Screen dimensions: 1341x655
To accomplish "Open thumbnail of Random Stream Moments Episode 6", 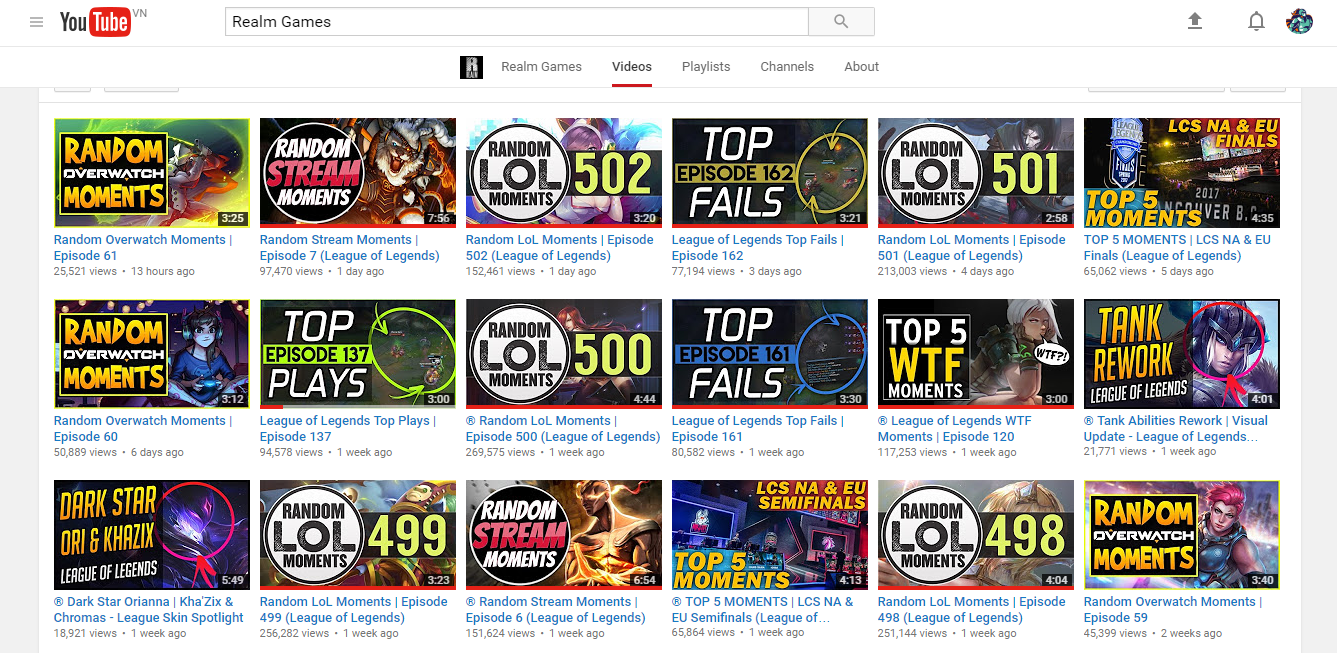I will [x=564, y=535].
